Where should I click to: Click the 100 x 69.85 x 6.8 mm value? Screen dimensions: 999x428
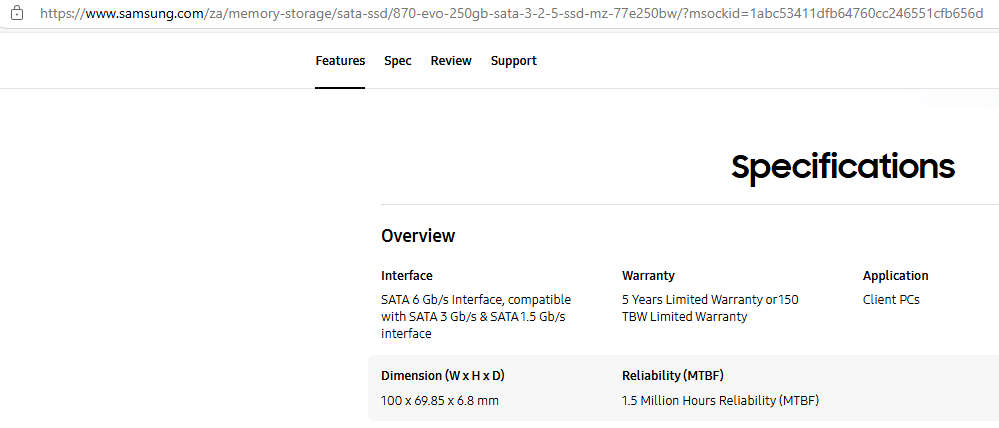(440, 401)
